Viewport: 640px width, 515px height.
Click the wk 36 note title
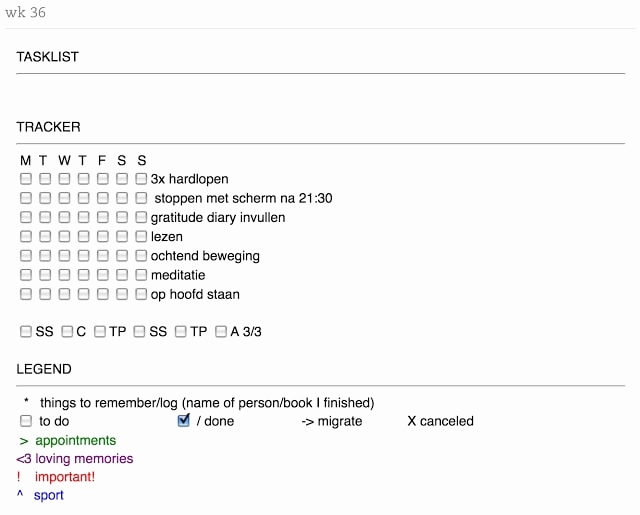point(25,12)
